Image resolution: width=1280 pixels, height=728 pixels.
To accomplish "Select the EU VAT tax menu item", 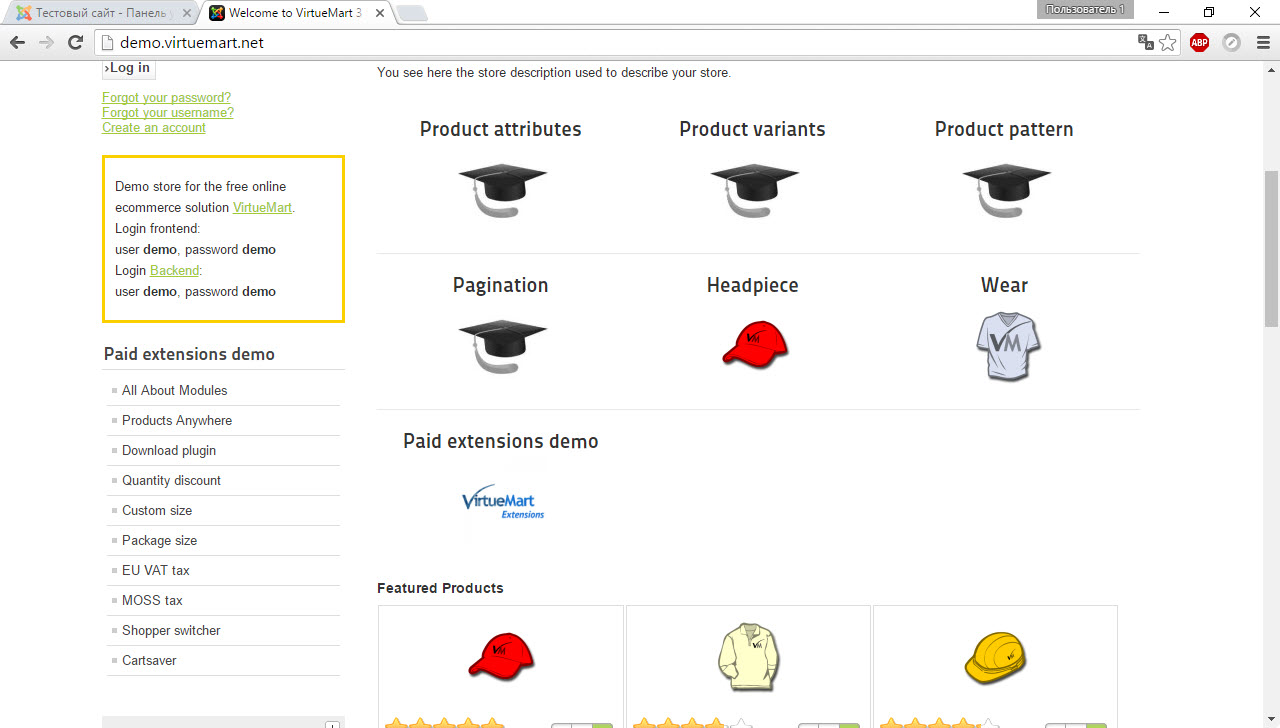I will (x=155, y=570).
